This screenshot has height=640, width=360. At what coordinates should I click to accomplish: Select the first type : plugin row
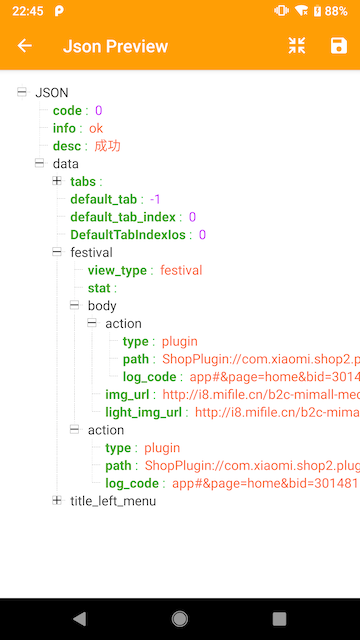[160, 342]
